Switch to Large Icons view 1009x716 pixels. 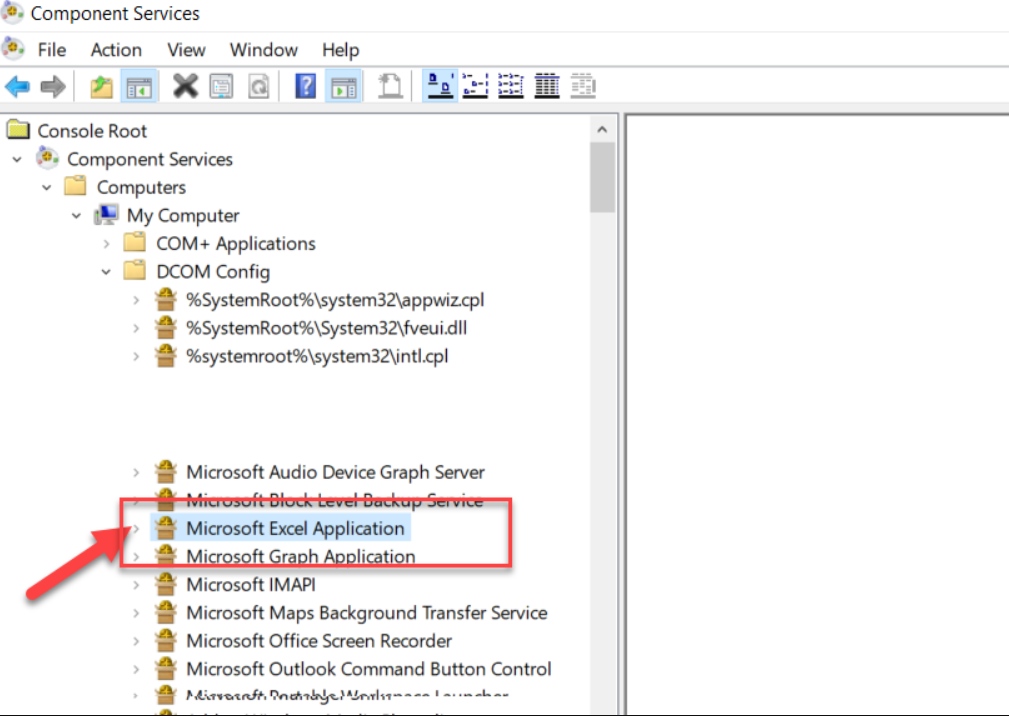pos(440,86)
